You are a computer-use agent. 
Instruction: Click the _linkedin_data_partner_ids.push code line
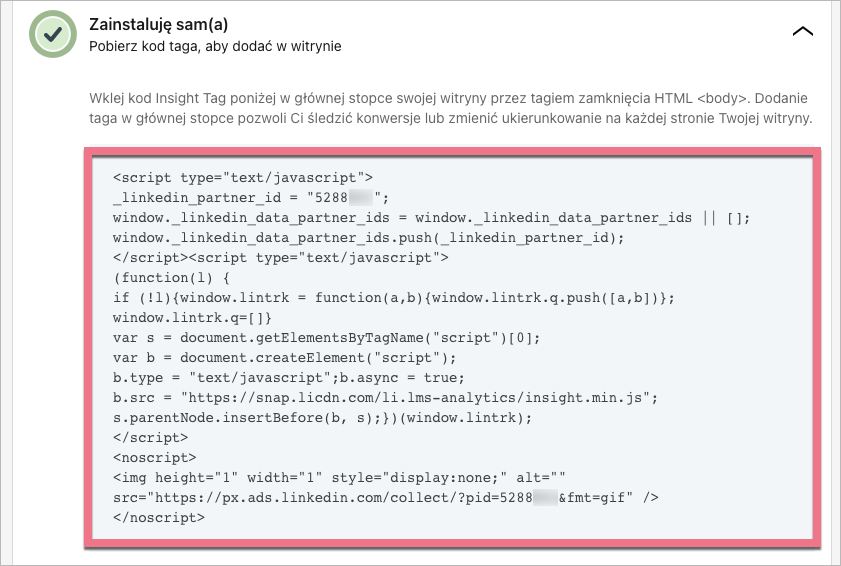[x=368, y=238]
